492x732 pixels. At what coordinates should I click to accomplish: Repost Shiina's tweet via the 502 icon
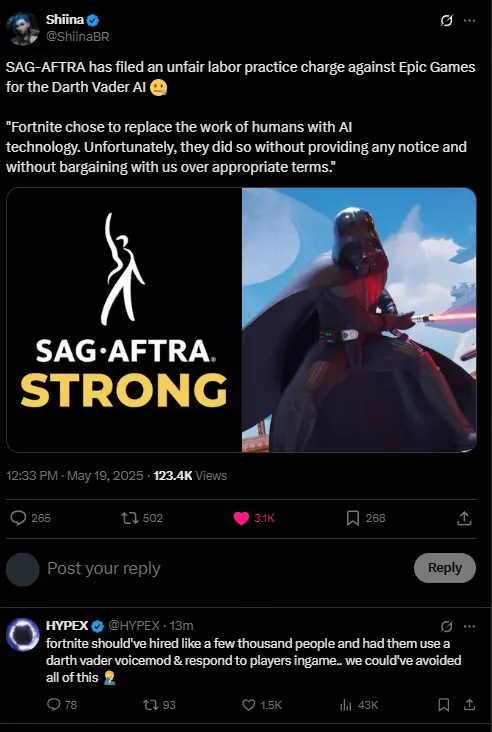pos(128,518)
